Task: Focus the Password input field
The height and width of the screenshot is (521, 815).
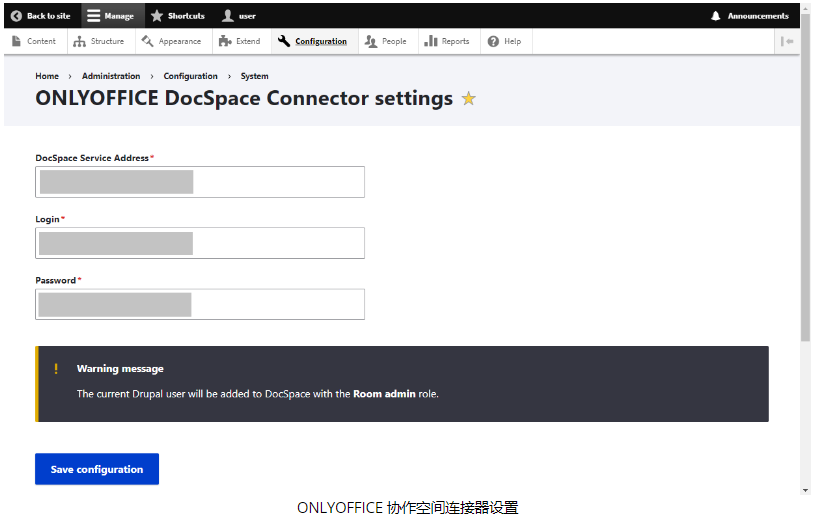Action: (x=200, y=304)
